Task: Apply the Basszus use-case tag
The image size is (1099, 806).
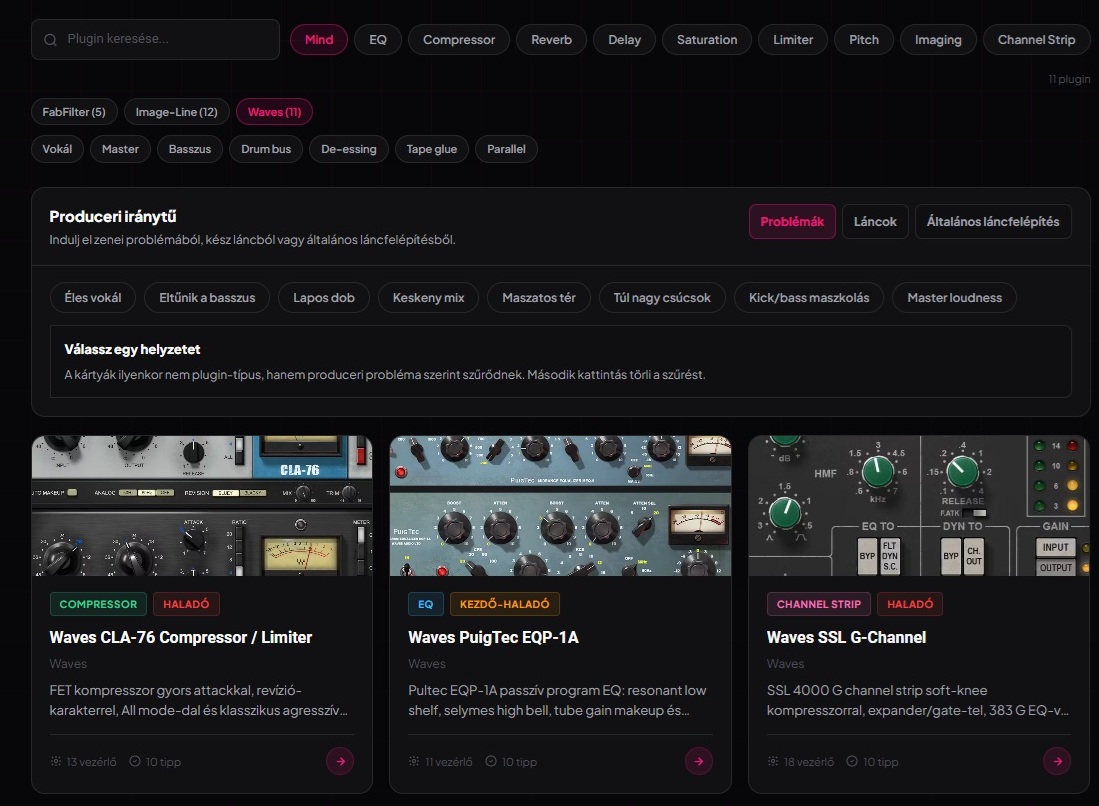Action: (x=190, y=149)
